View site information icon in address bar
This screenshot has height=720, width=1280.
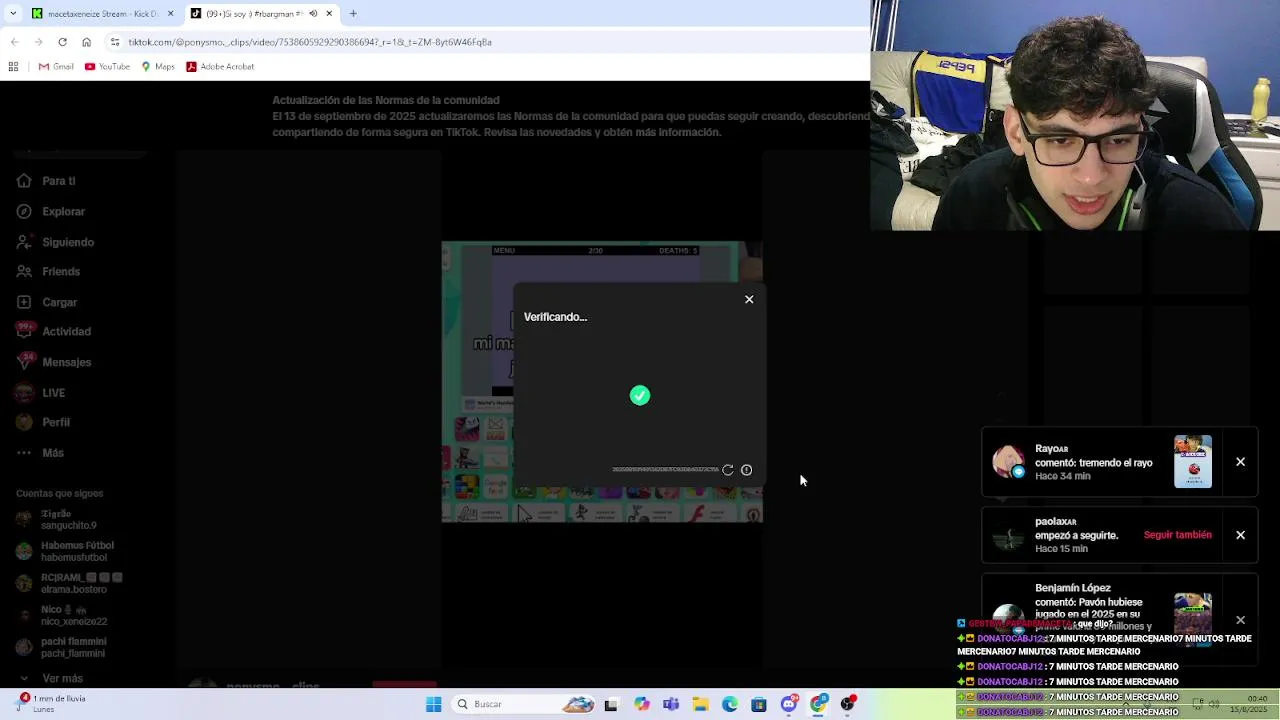coord(115,42)
